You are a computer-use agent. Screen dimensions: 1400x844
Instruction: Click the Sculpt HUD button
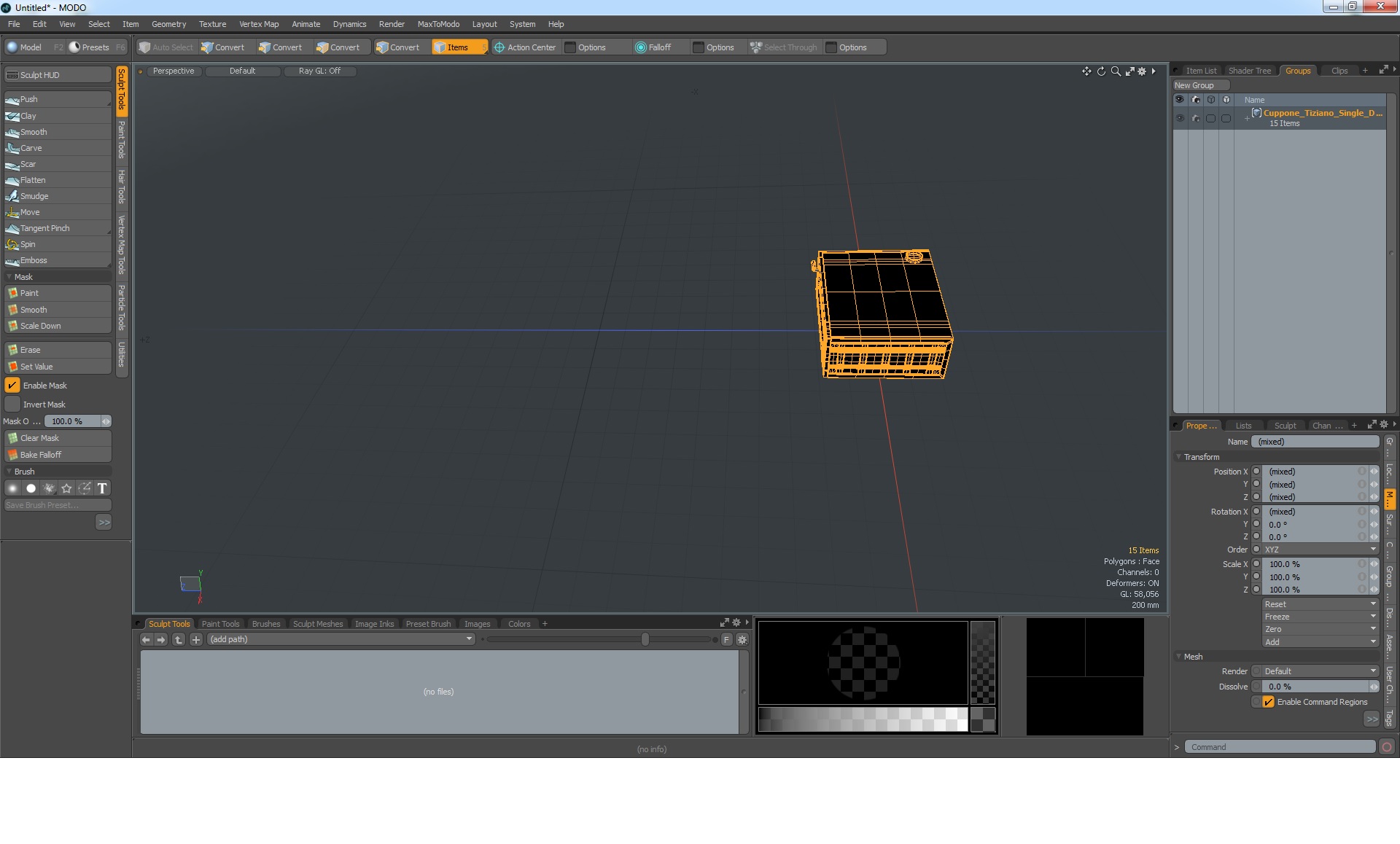pos(58,75)
